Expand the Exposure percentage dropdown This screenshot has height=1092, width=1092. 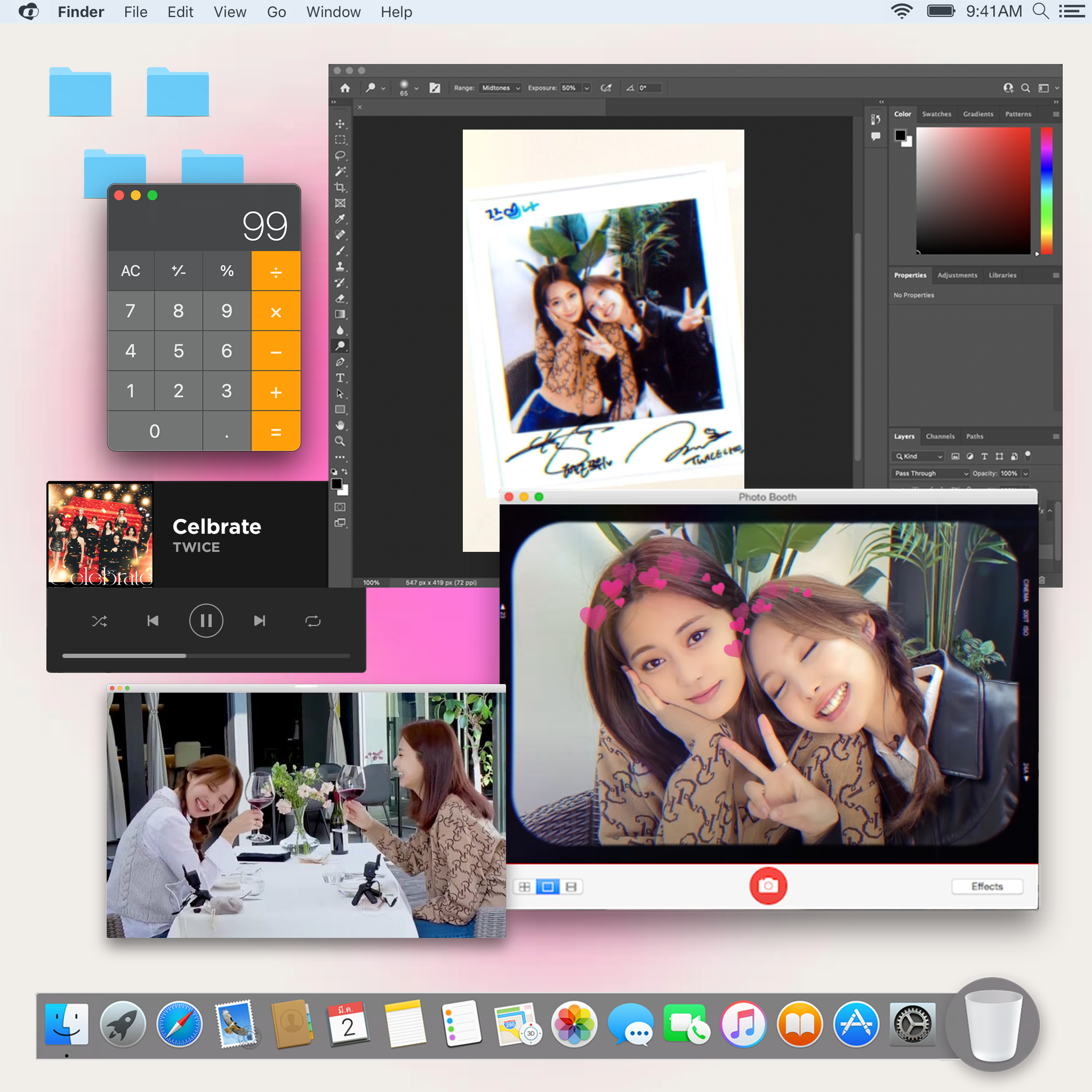click(x=587, y=88)
